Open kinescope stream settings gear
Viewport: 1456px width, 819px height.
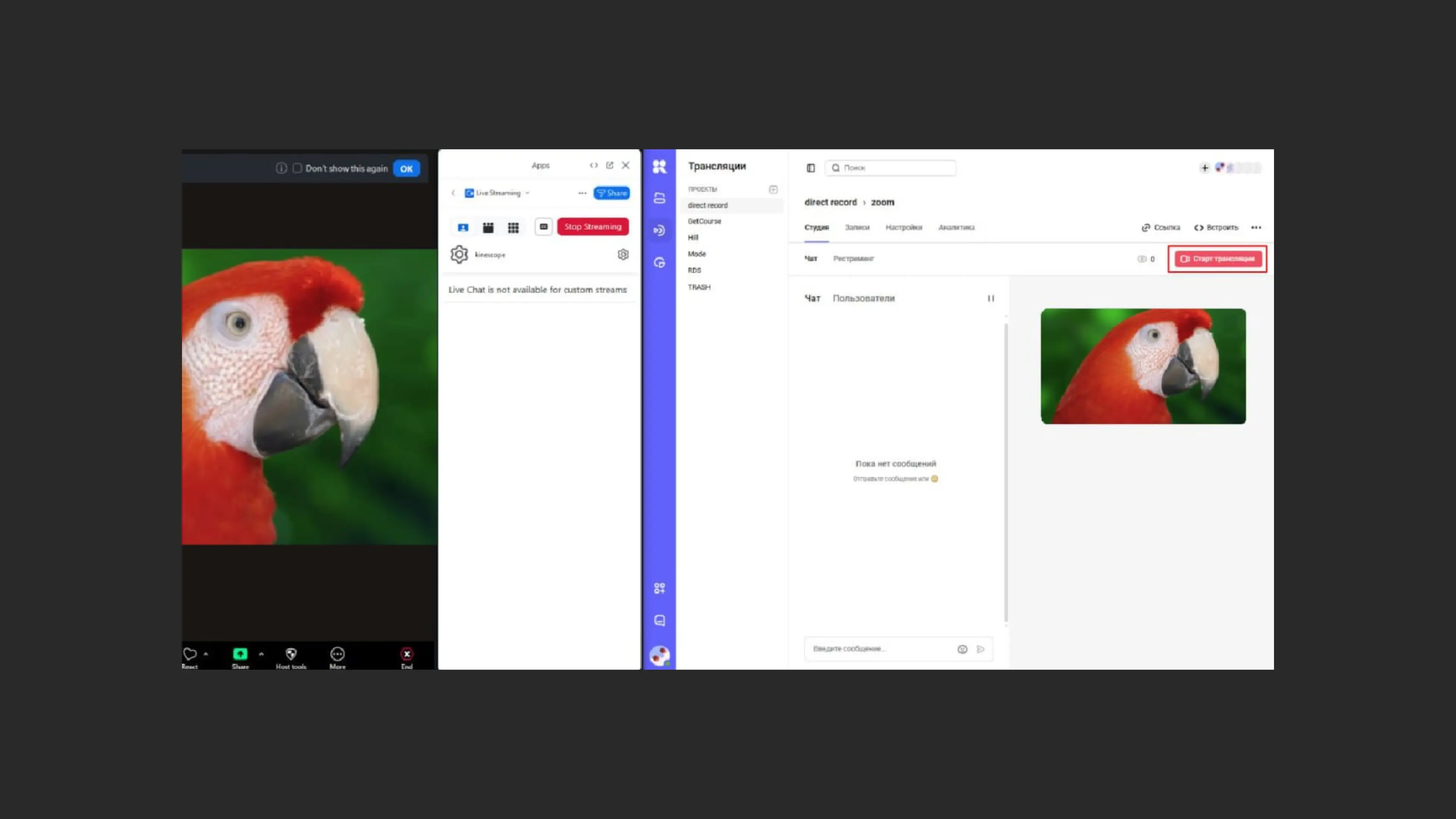623,254
